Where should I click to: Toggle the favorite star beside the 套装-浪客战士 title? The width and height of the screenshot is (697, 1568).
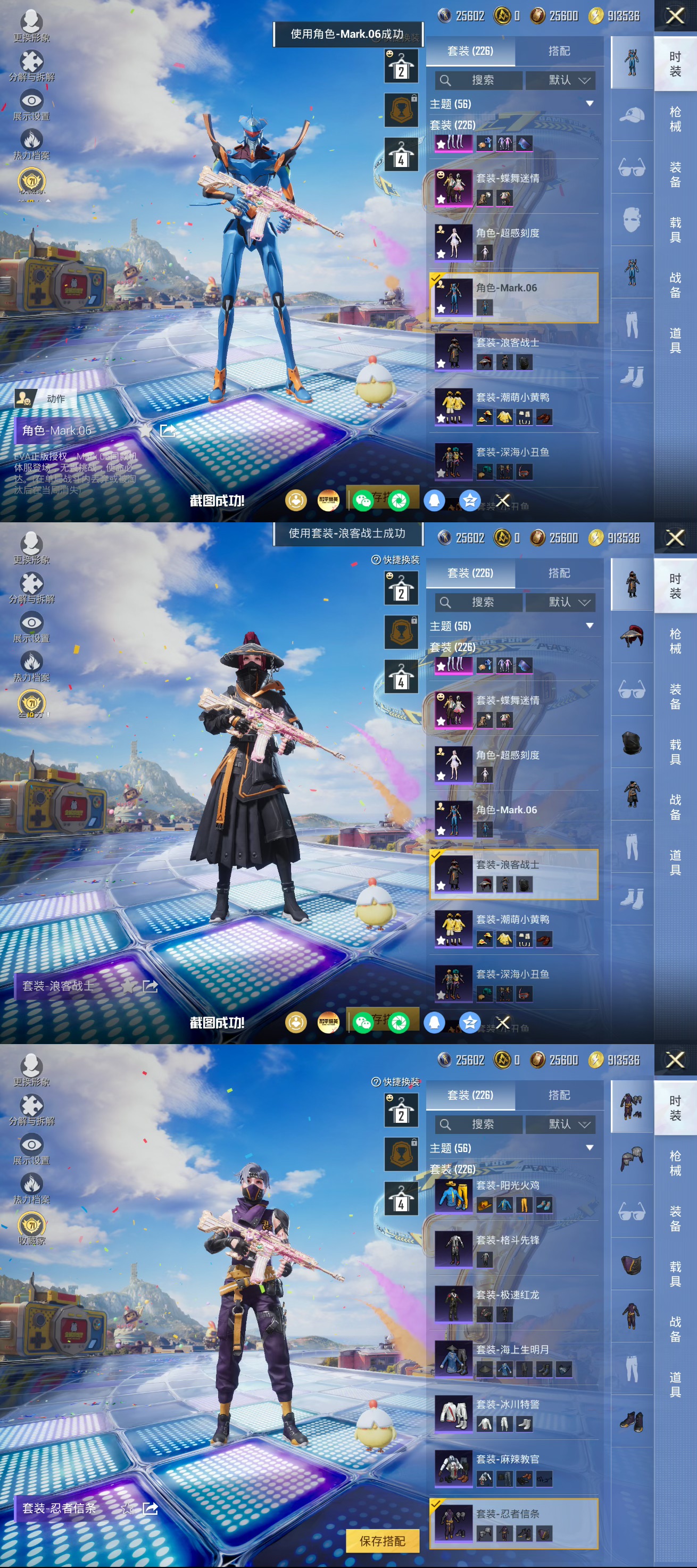click(128, 986)
